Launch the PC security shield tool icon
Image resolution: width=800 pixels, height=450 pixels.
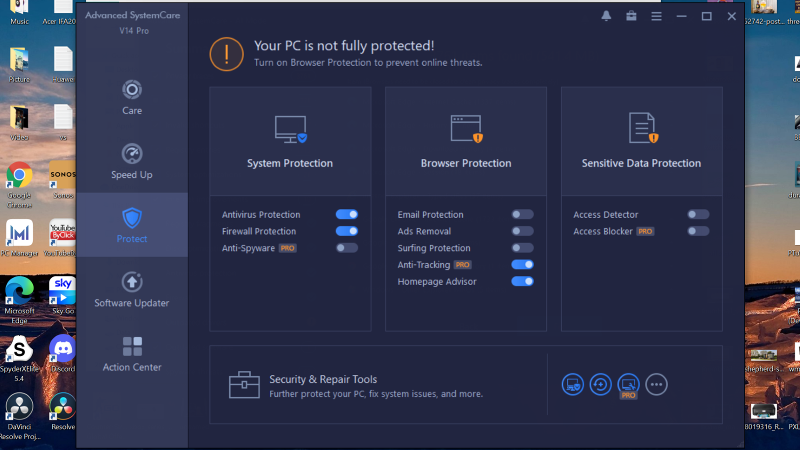point(572,384)
